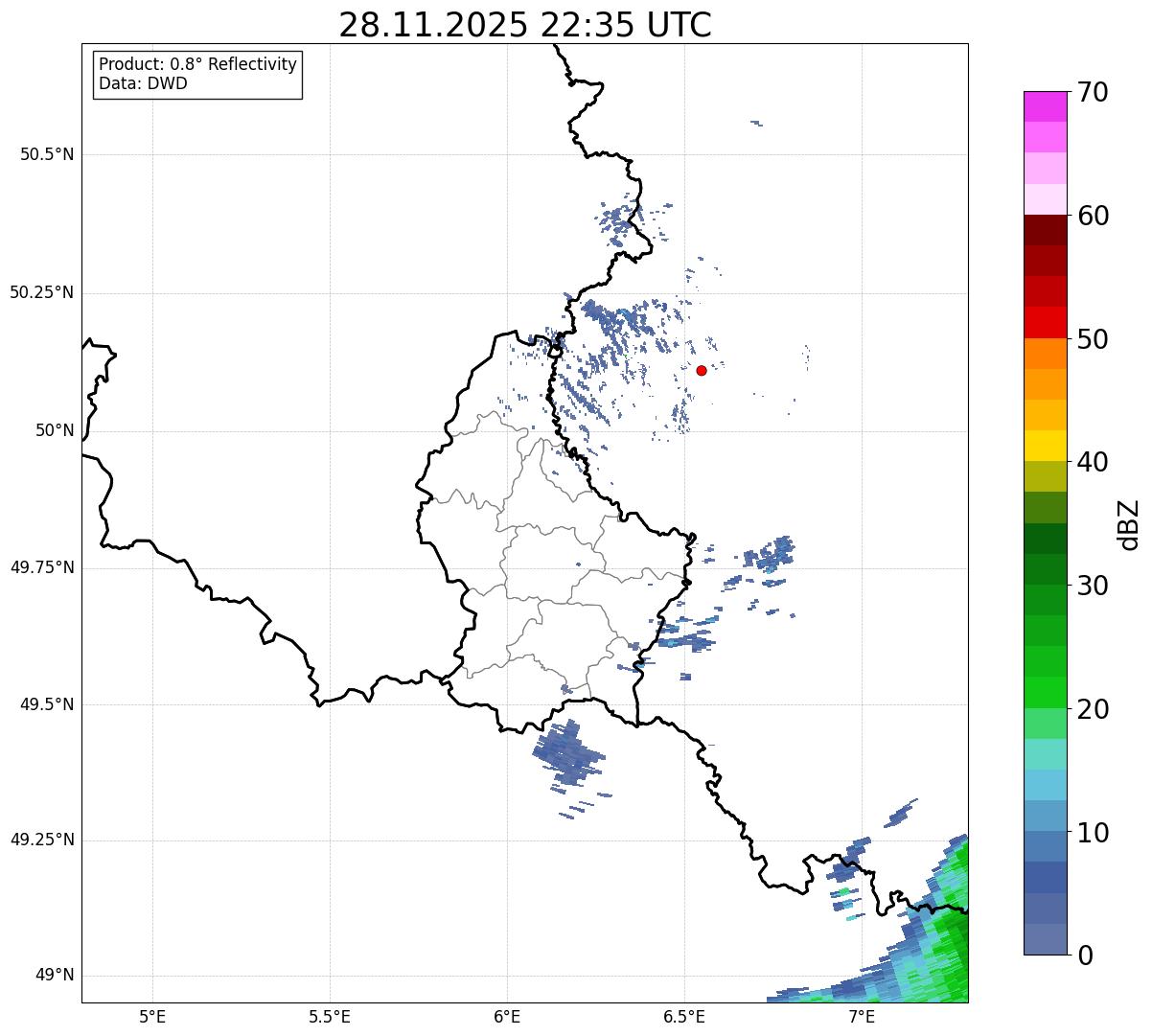Pick the bright green swatch just above 20 dBZ
1152x1036 pixels.
(1046, 693)
